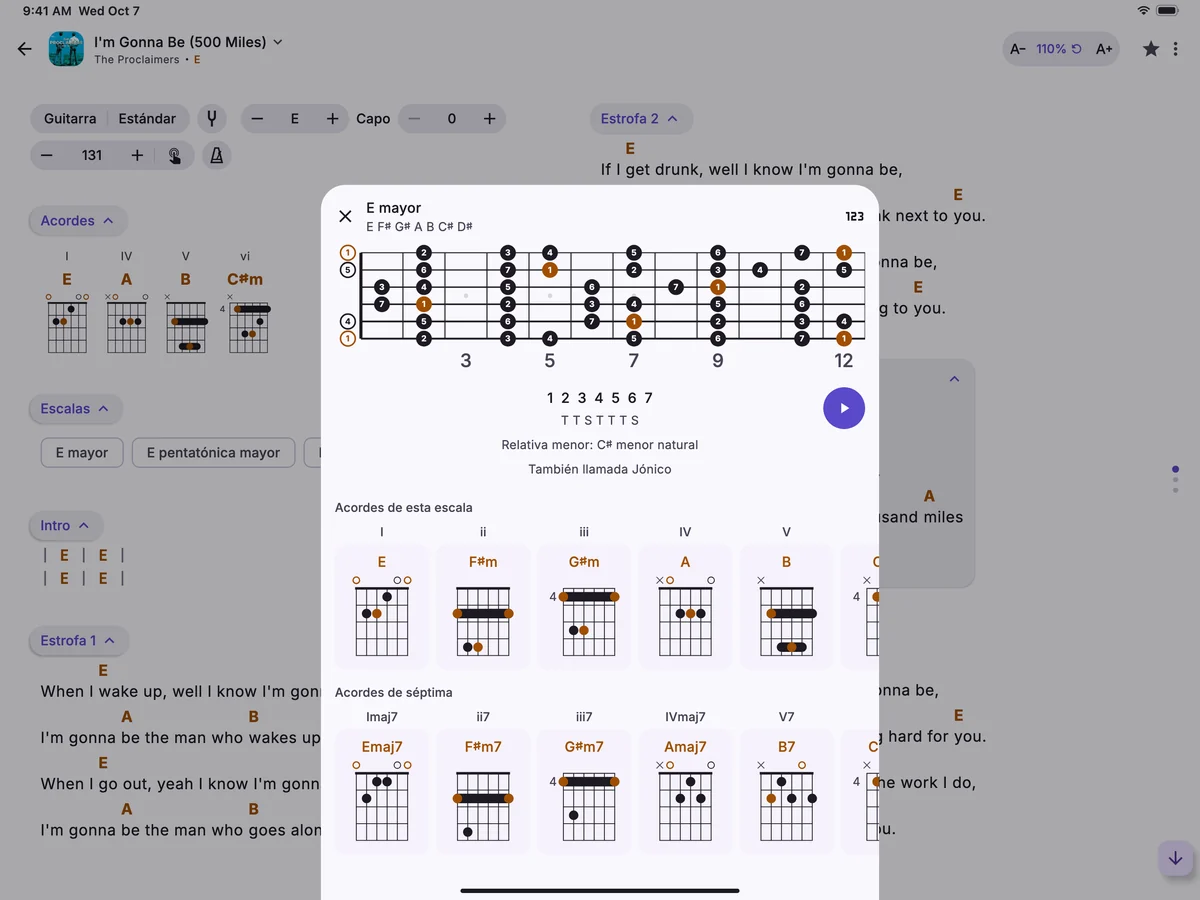Viewport: 1200px width, 900px height.
Task: Open the G#m chord card
Action: tap(584, 606)
